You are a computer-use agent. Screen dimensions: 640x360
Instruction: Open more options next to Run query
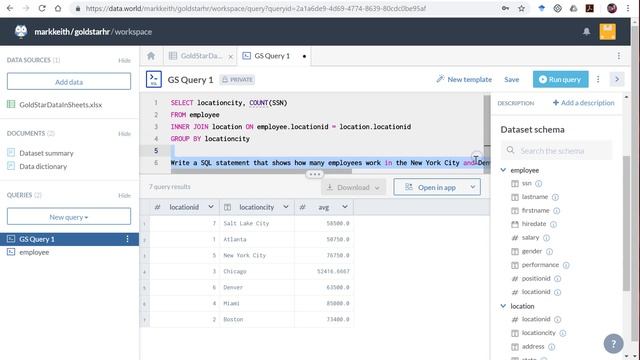pos(598,79)
